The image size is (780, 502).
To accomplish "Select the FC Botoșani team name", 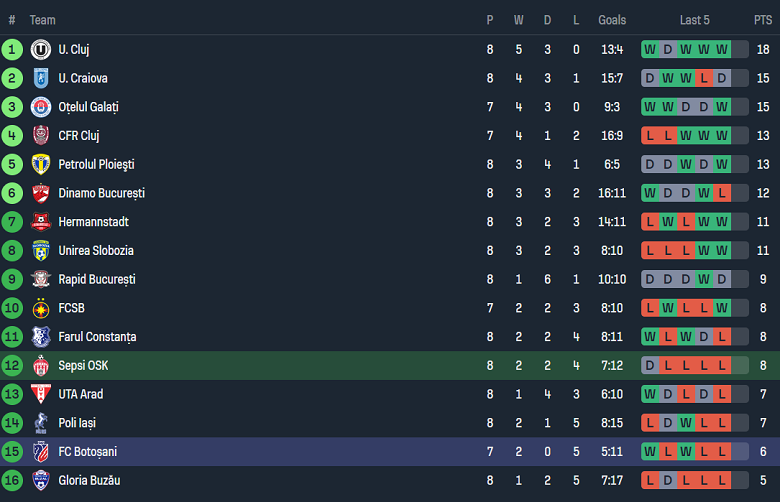I will click(87, 452).
